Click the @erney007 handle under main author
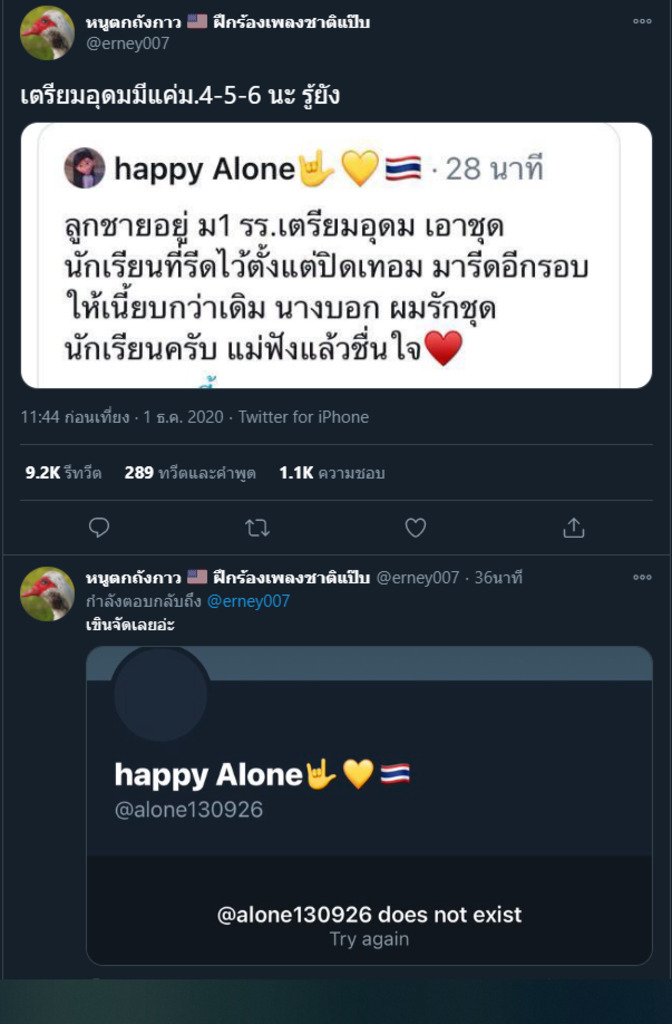This screenshot has height=1024, width=672. tap(127, 44)
